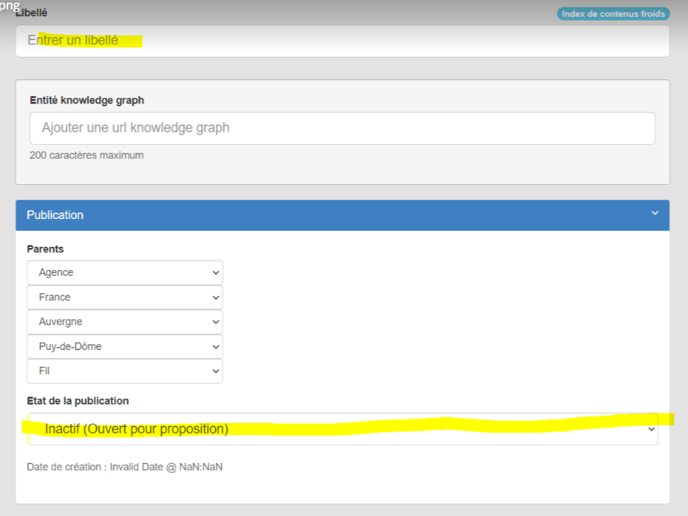
Task: Open the Puy-de-Dôme department dropdown
Action: click(125, 347)
